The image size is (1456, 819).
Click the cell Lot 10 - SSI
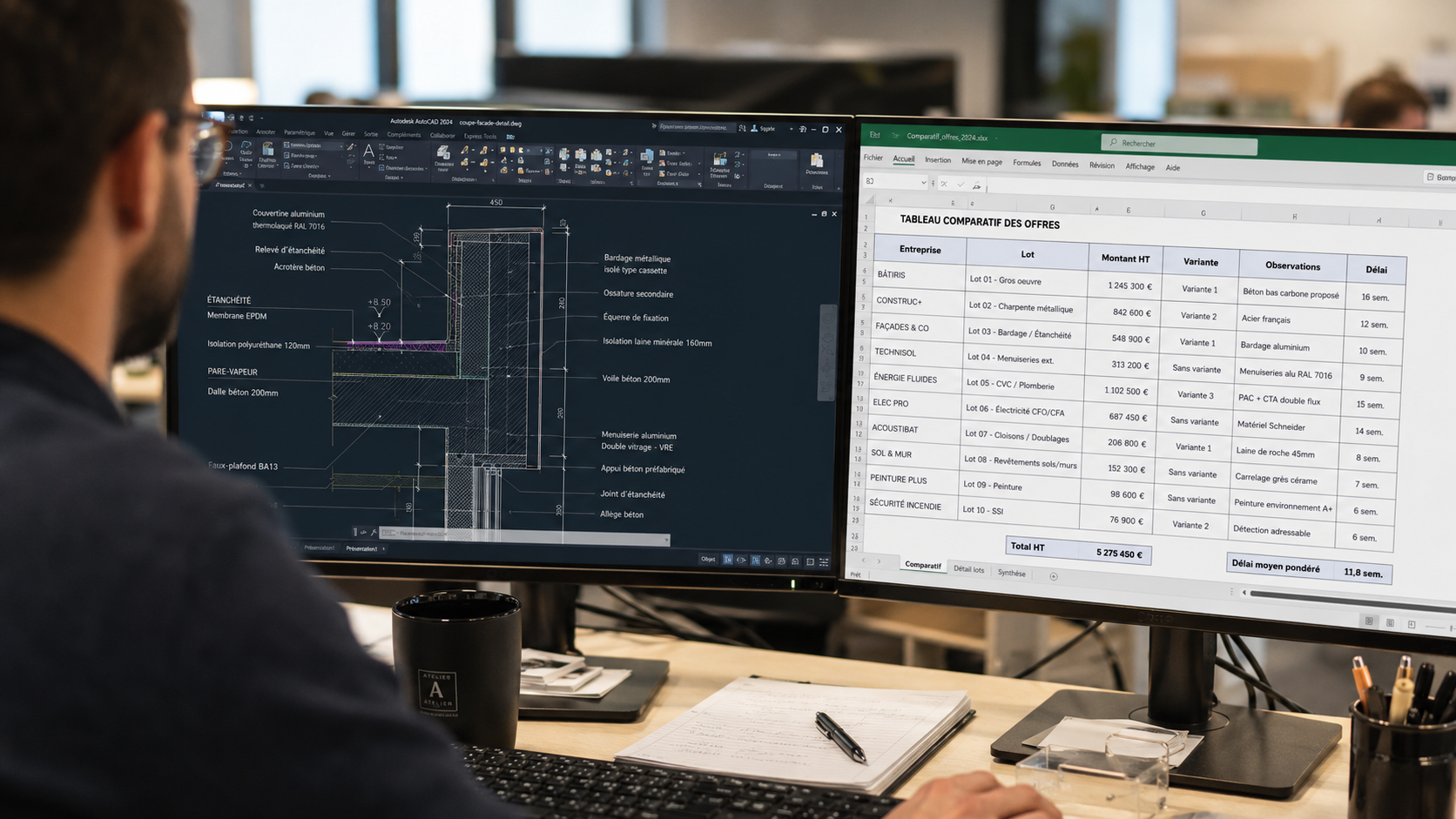point(1021,510)
